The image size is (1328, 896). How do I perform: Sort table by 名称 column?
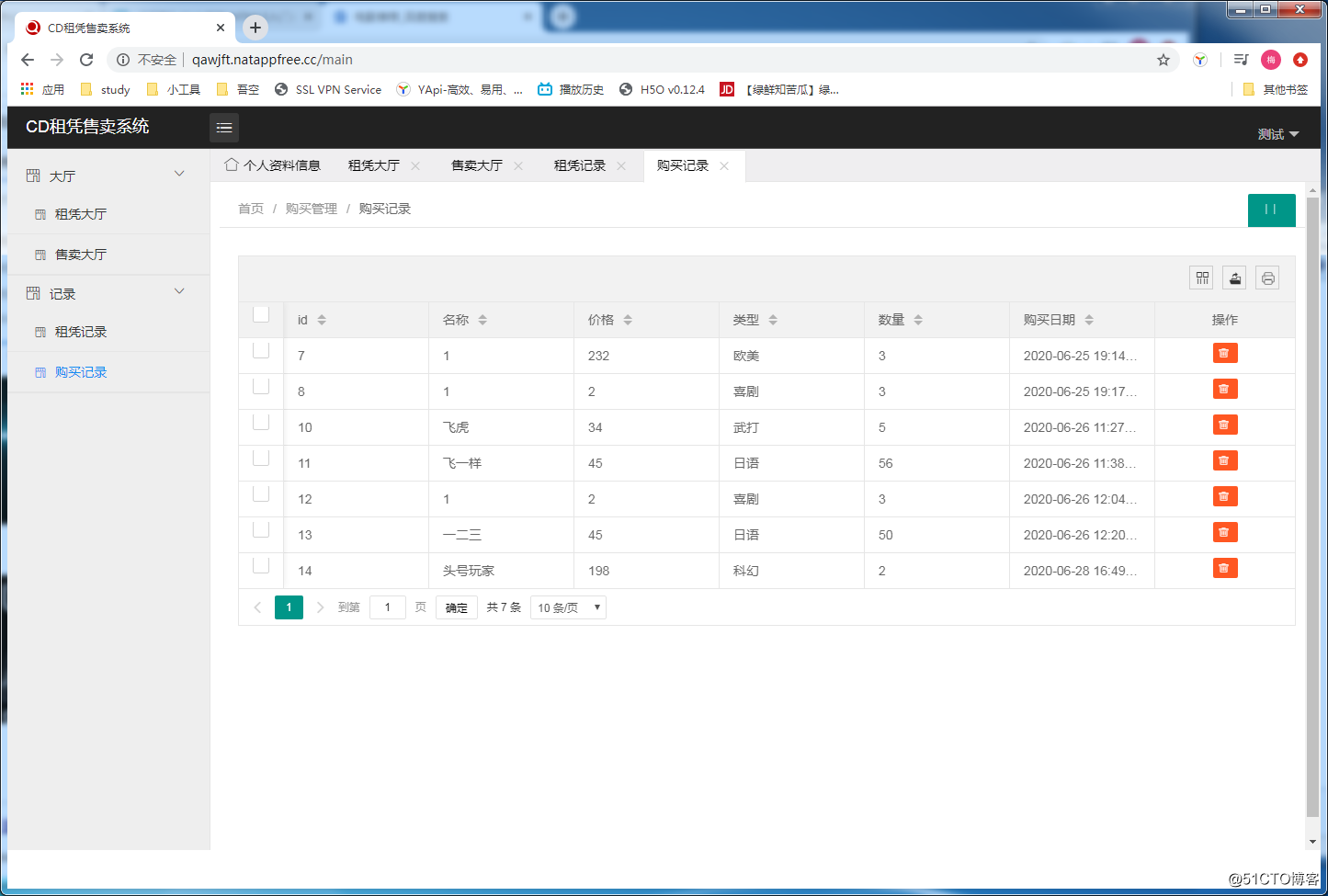(x=482, y=320)
